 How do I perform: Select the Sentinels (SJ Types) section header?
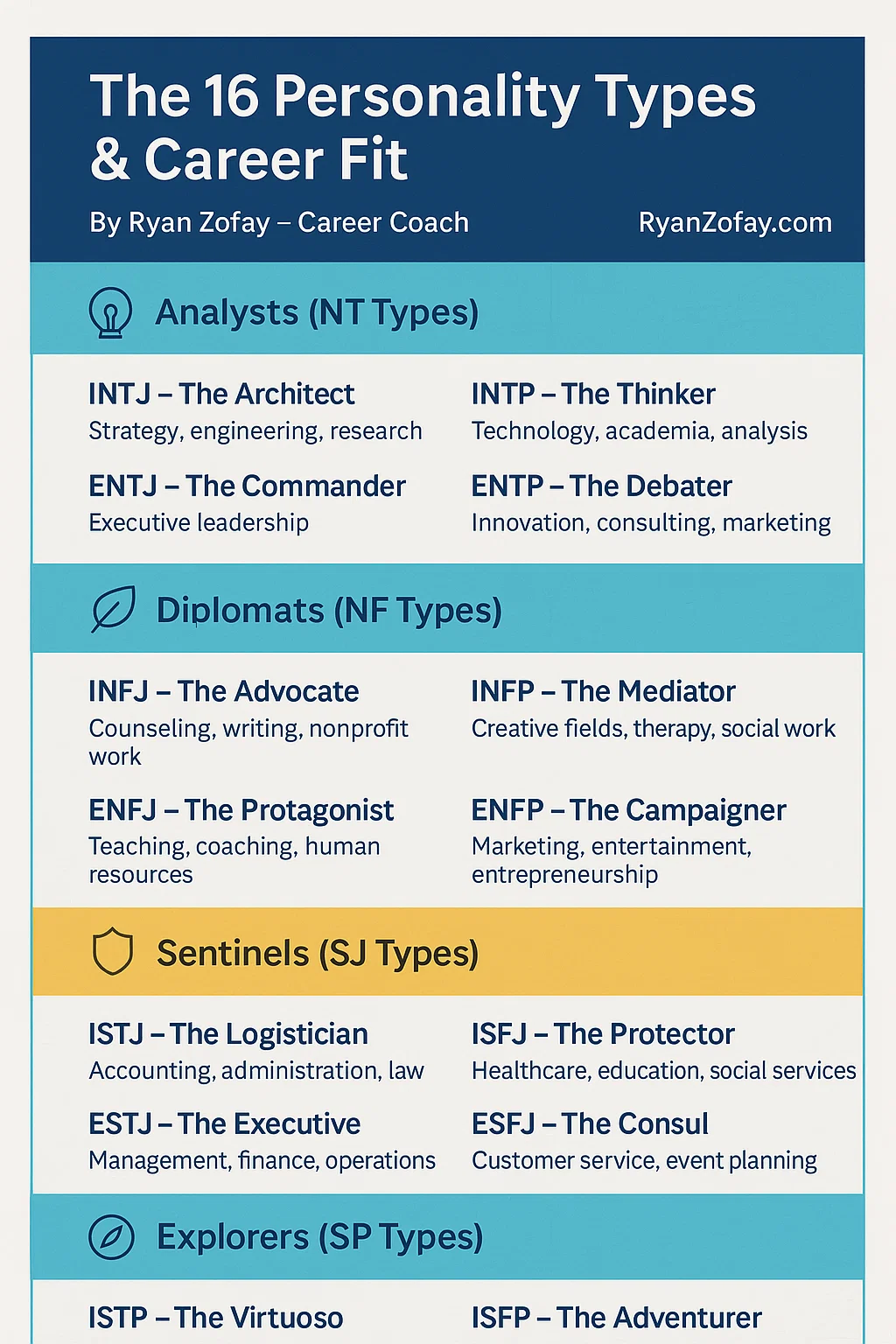(317, 953)
